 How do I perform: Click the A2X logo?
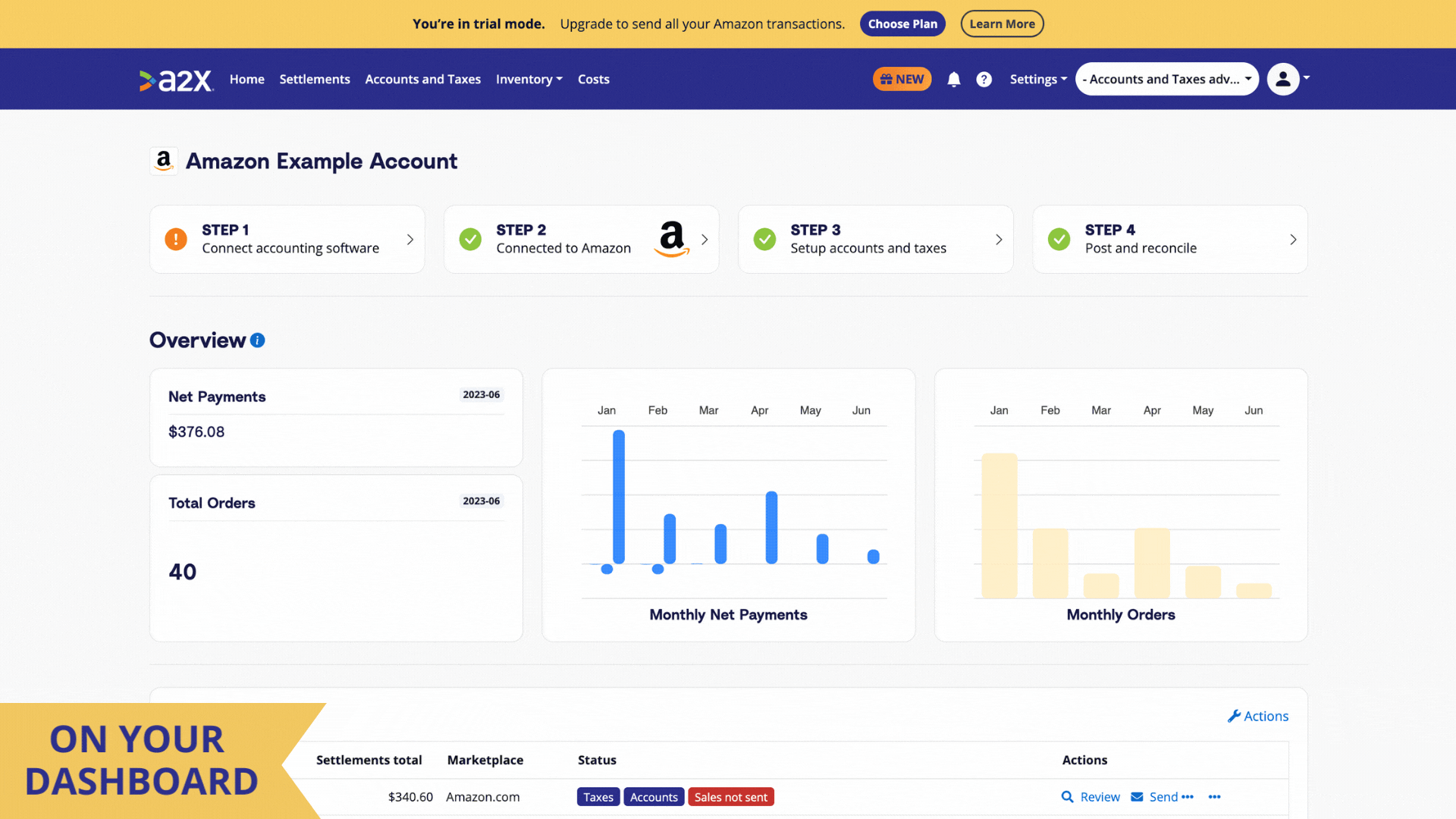(176, 80)
